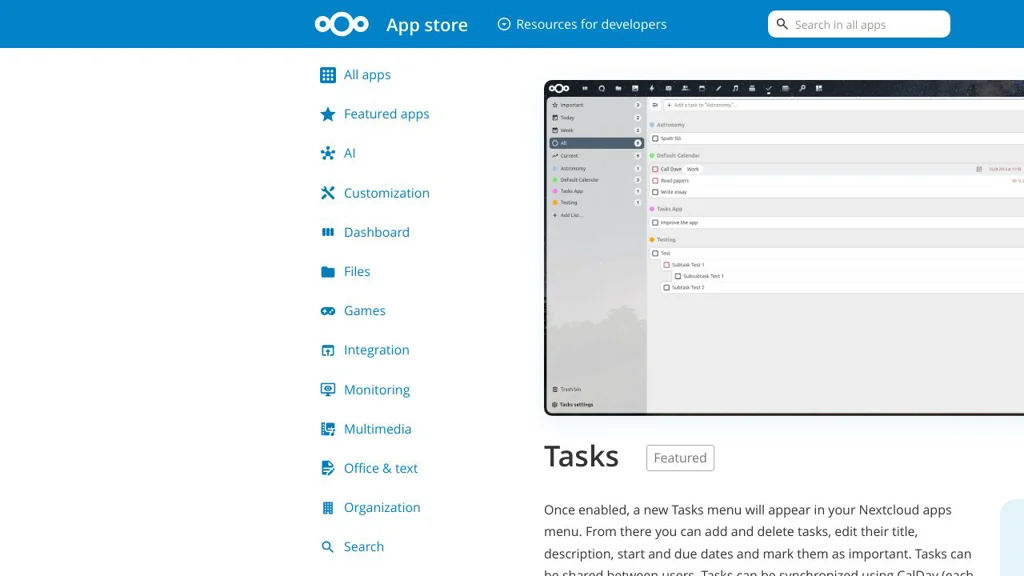Open the Organization category icon

tap(328, 507)
